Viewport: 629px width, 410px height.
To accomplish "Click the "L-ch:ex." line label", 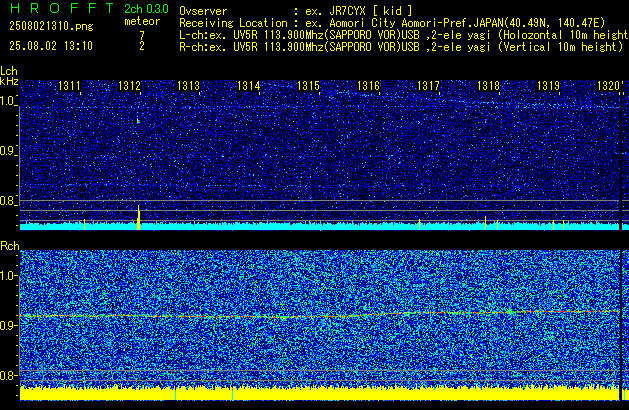I will (203, 35).
